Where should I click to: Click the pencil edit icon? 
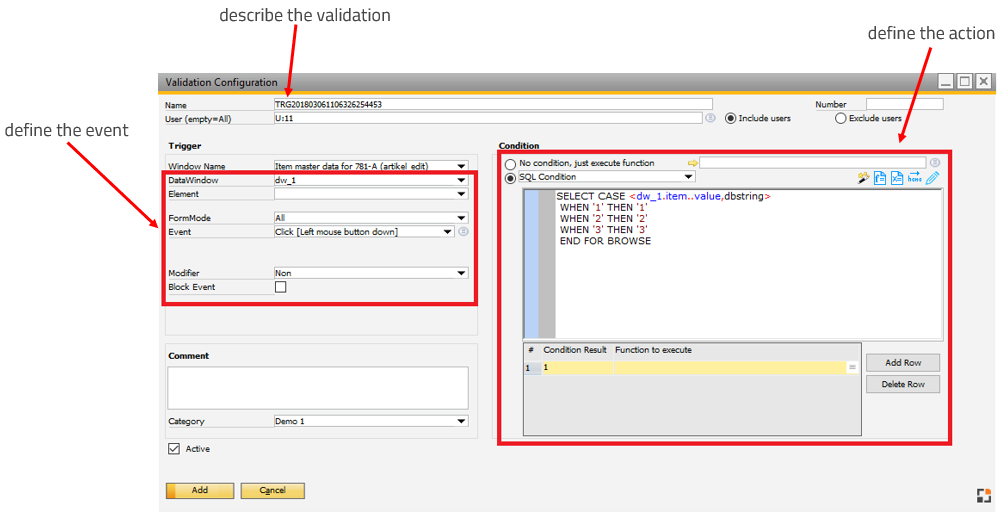tap(933, 178)
